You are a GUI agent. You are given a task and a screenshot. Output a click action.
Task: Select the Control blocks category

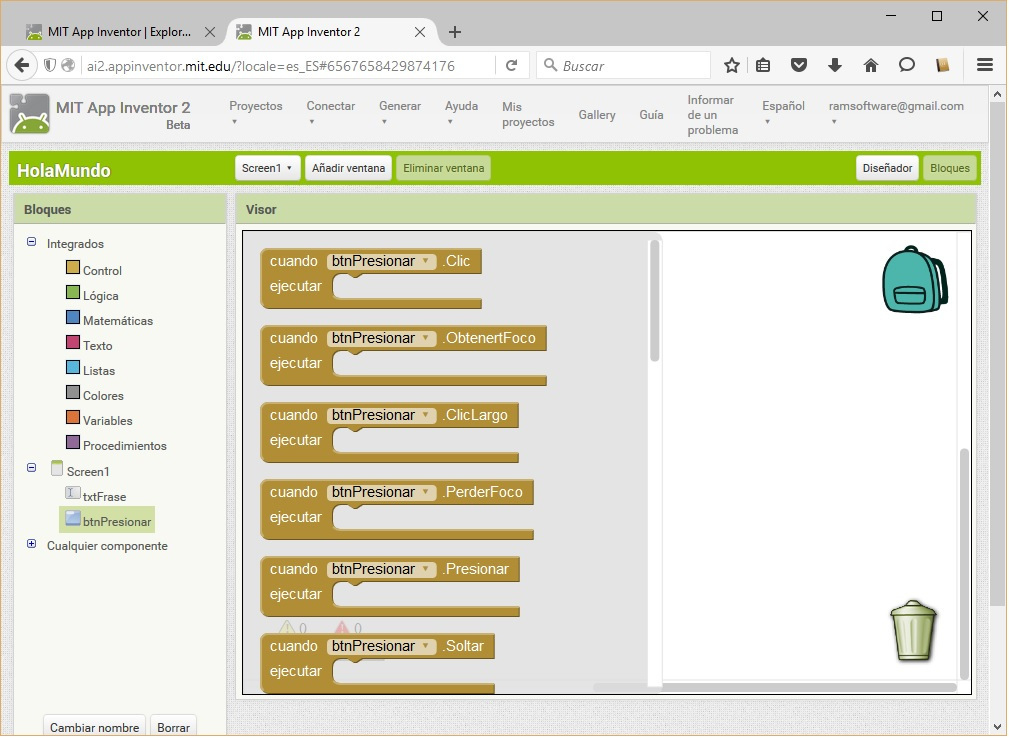pos(102,271)
